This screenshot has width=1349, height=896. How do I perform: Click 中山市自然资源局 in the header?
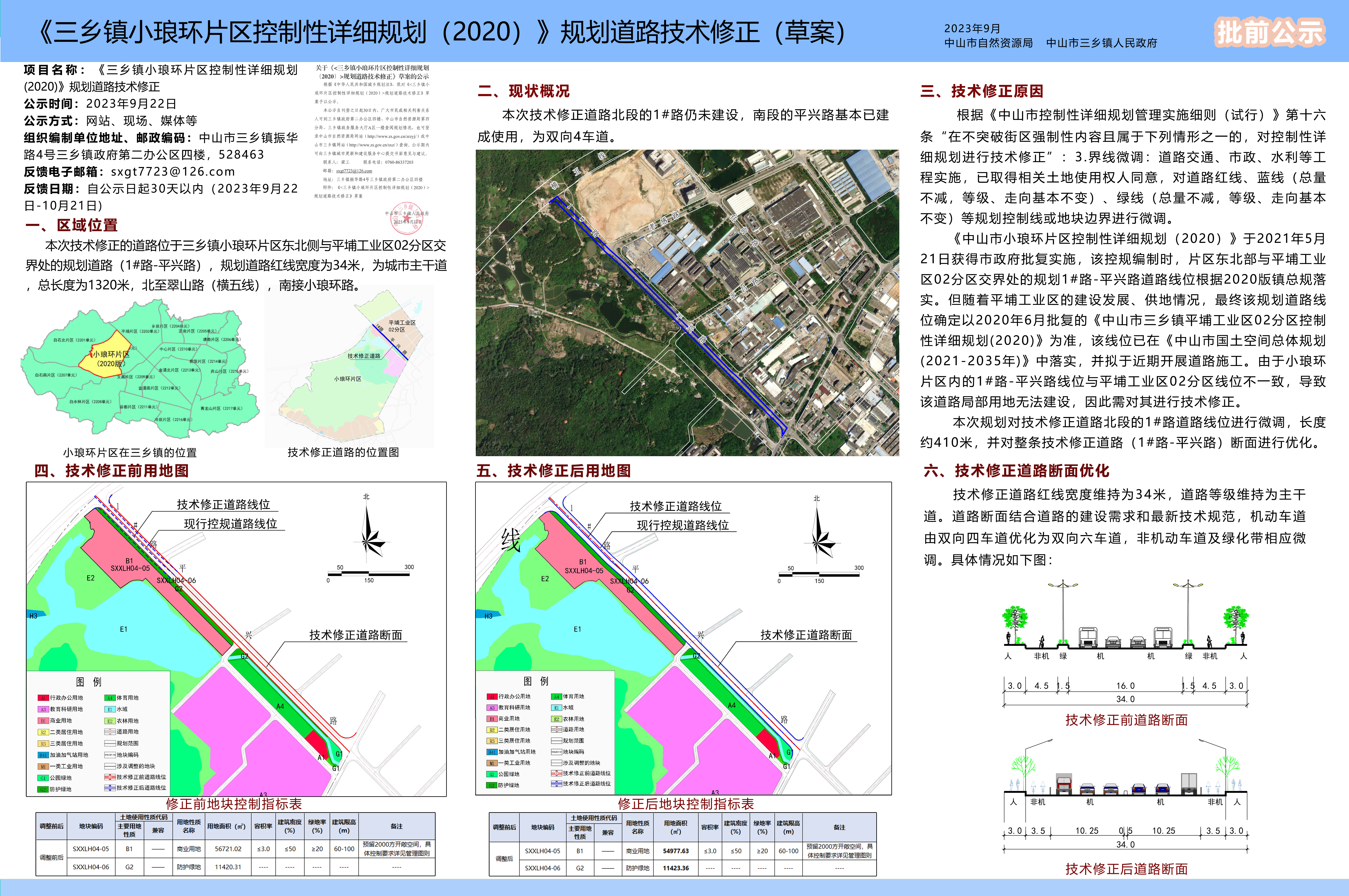[x=988, y=43]
